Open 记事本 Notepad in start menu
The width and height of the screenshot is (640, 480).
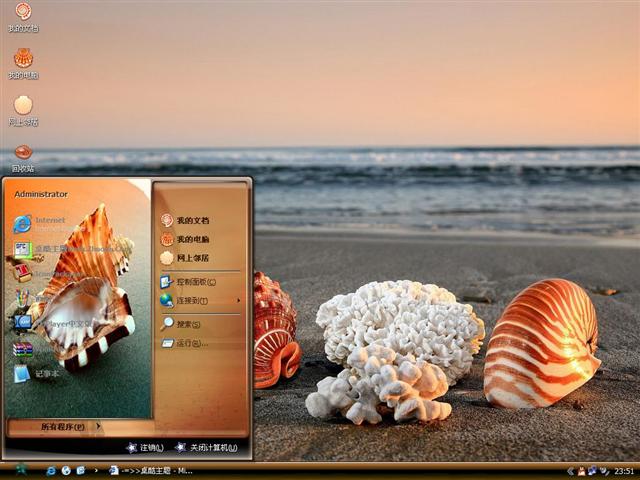tap(23, 373)
